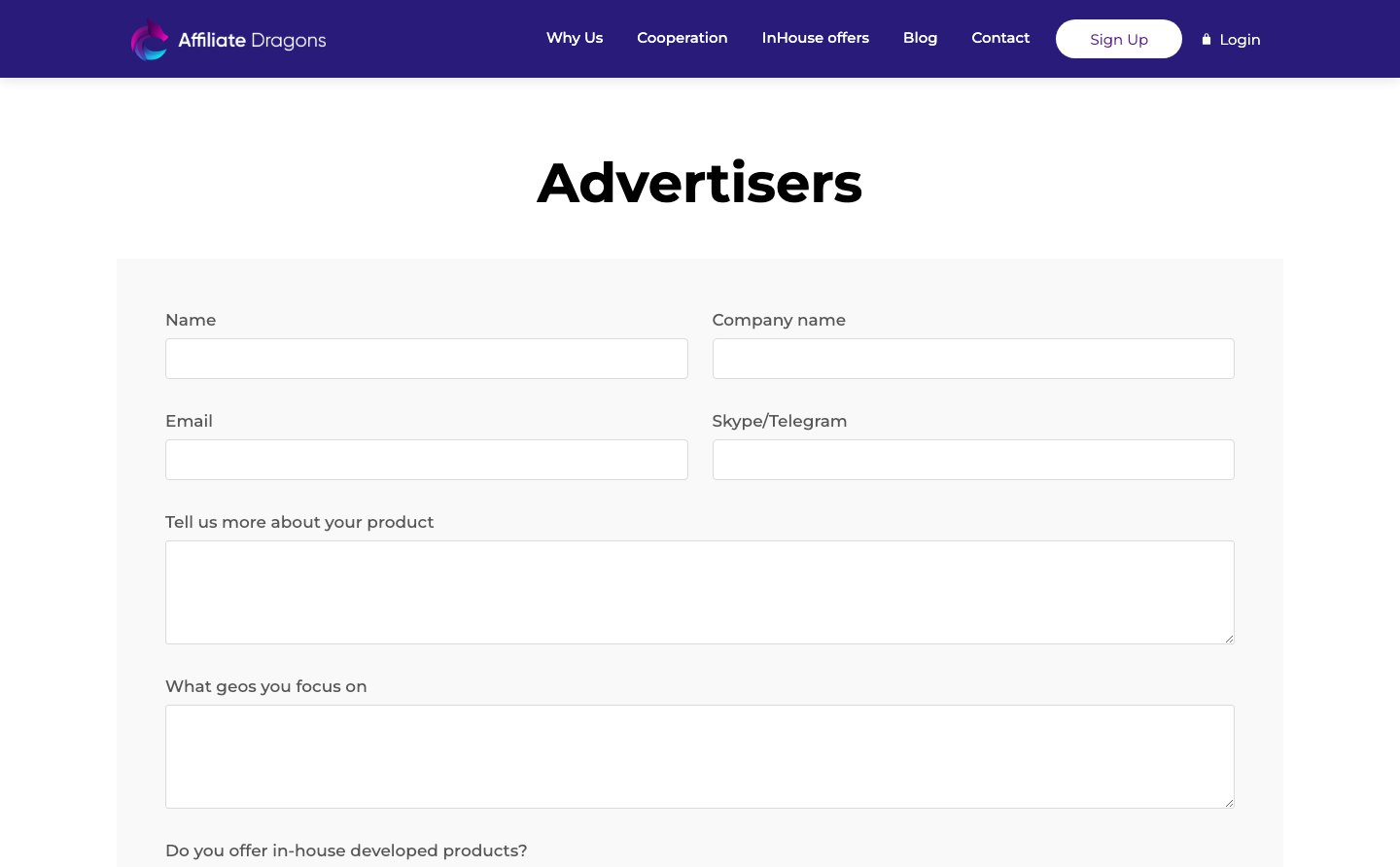Focus the geos focus text area

[x=700, y=756]
